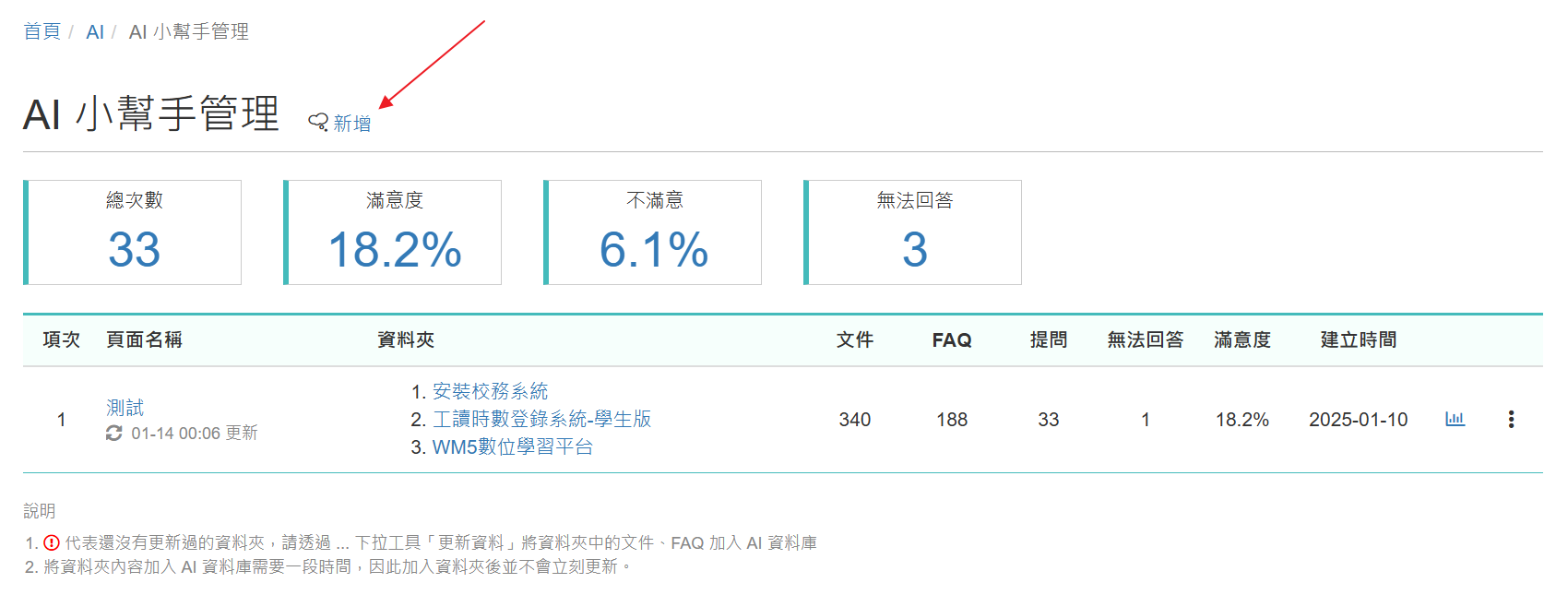Viewport: 1568px width, 595px height.
Task: Click the 頁面名稱 column header
Action: 144,340
